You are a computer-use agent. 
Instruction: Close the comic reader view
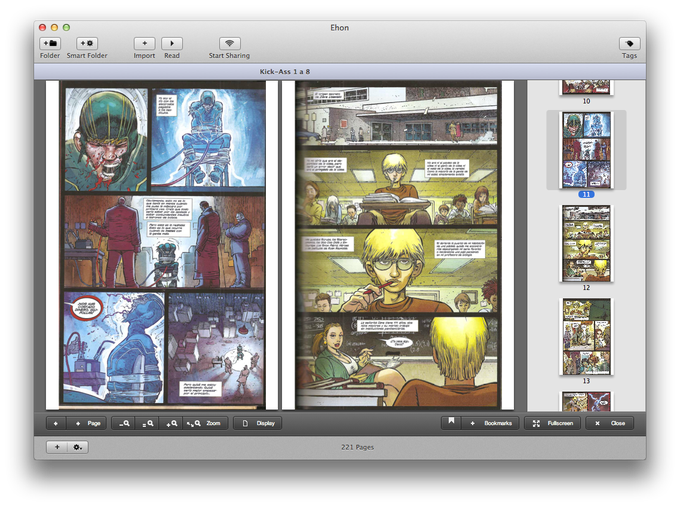point(609,423)
